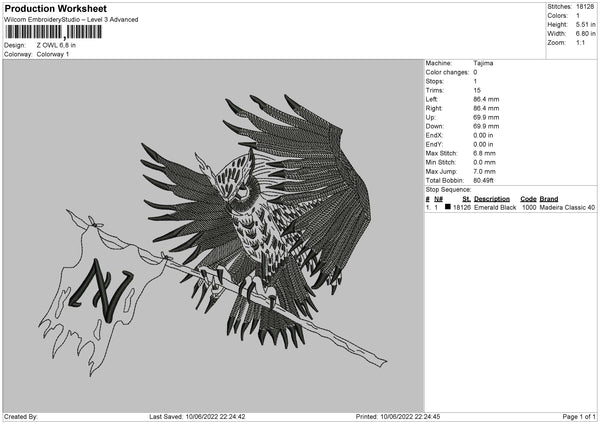Screen dimensions: 600x424
Task: Click the 'Brand' column header
Action: coord(549,199)
